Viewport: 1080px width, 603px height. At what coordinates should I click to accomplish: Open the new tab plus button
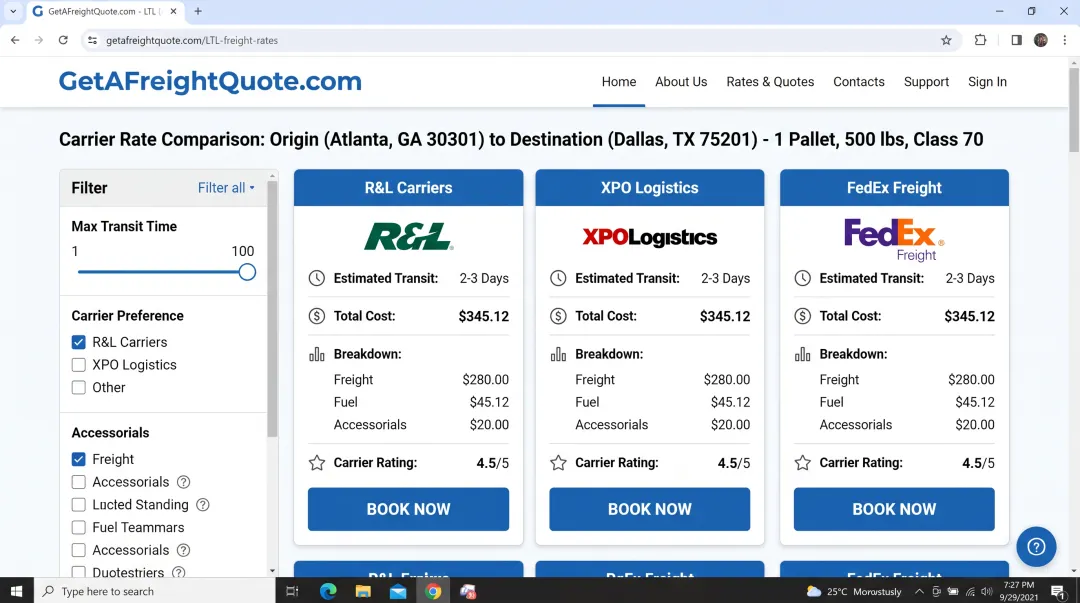coord(198,11)
